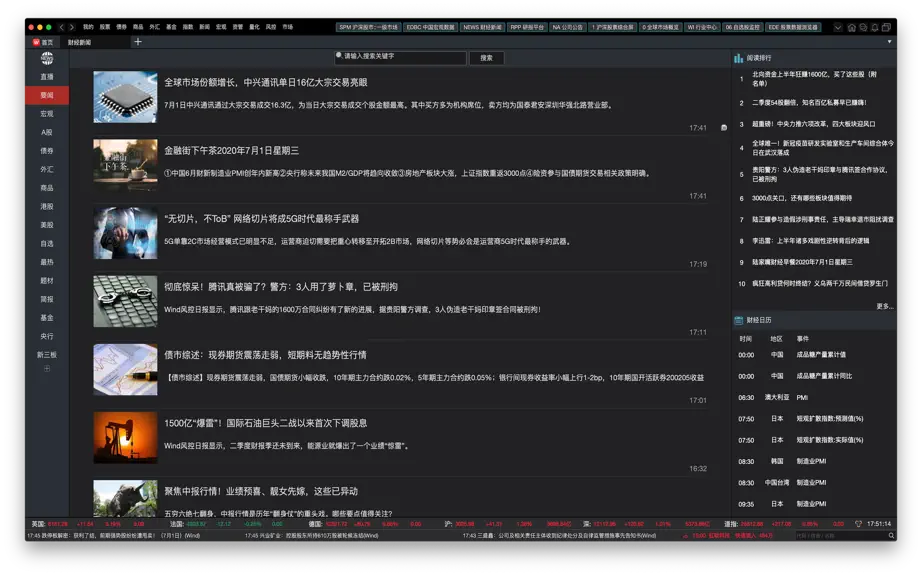Open the notification bell icon

pyautogui.click(x=875, y=28)
